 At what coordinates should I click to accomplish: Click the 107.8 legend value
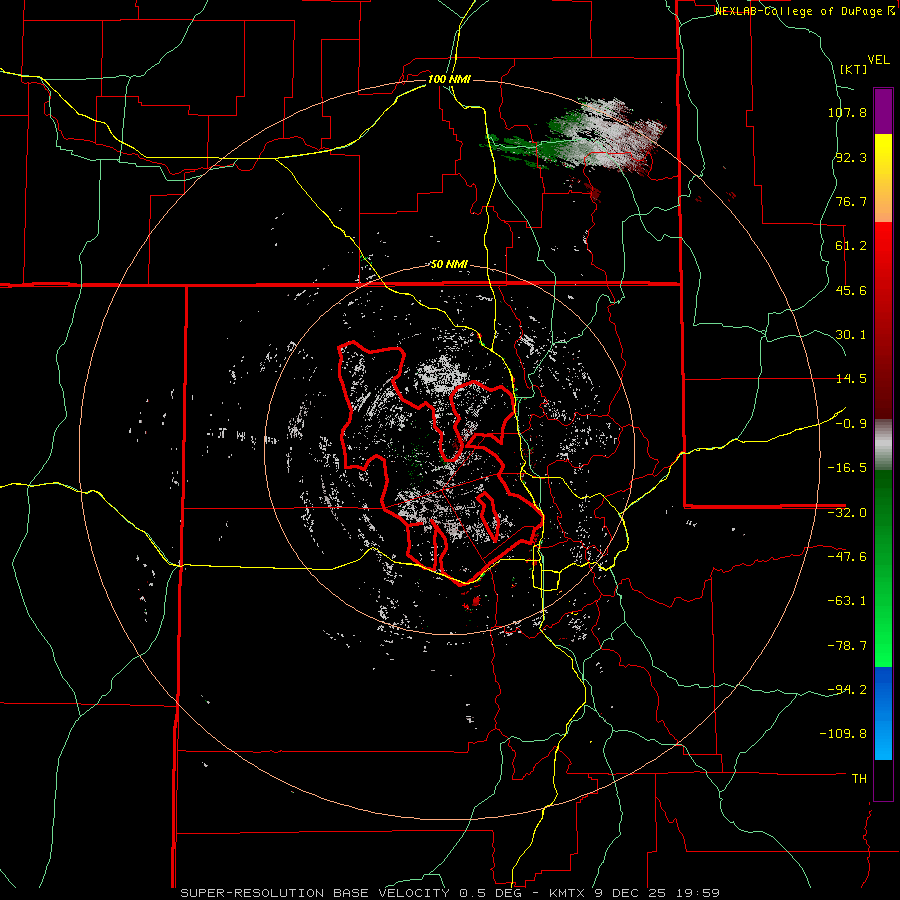[x=847, y=113]
